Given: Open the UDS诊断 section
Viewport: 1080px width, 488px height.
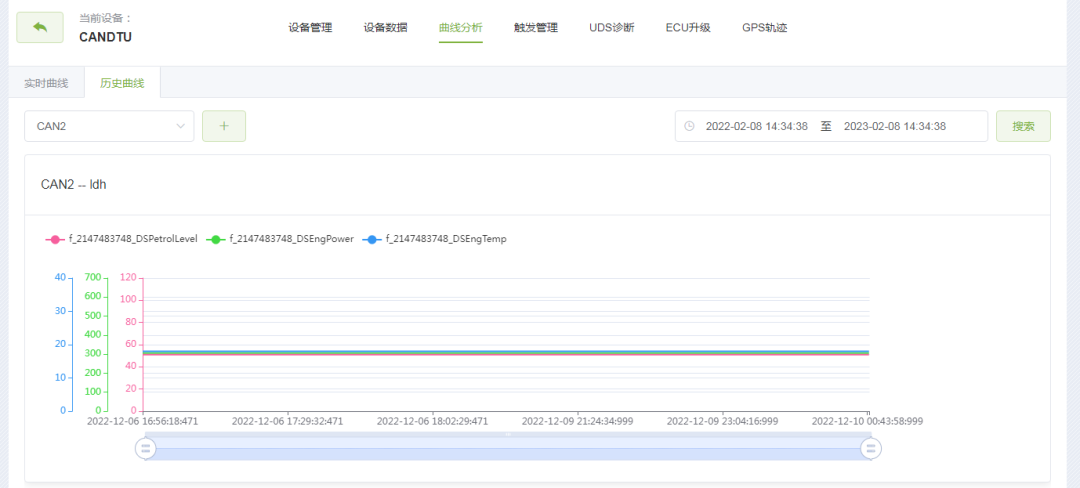Looking at the screenshot, I should [x=611, y=28].
